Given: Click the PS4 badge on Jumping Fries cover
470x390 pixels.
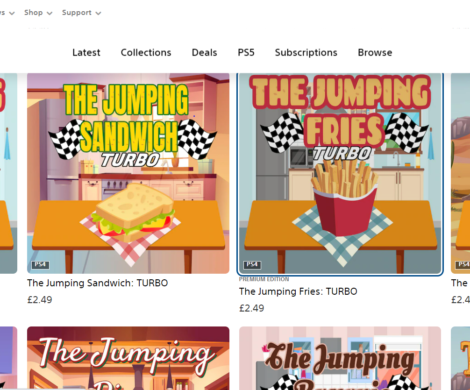Looking at the screenshot, I should point(252,265).
